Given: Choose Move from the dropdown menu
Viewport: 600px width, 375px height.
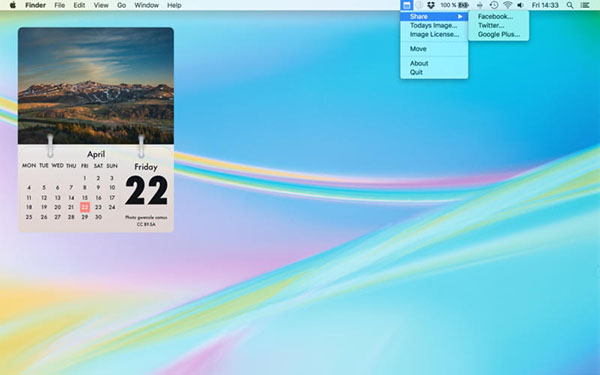Looking at the screenshot, I should [434, 49].
